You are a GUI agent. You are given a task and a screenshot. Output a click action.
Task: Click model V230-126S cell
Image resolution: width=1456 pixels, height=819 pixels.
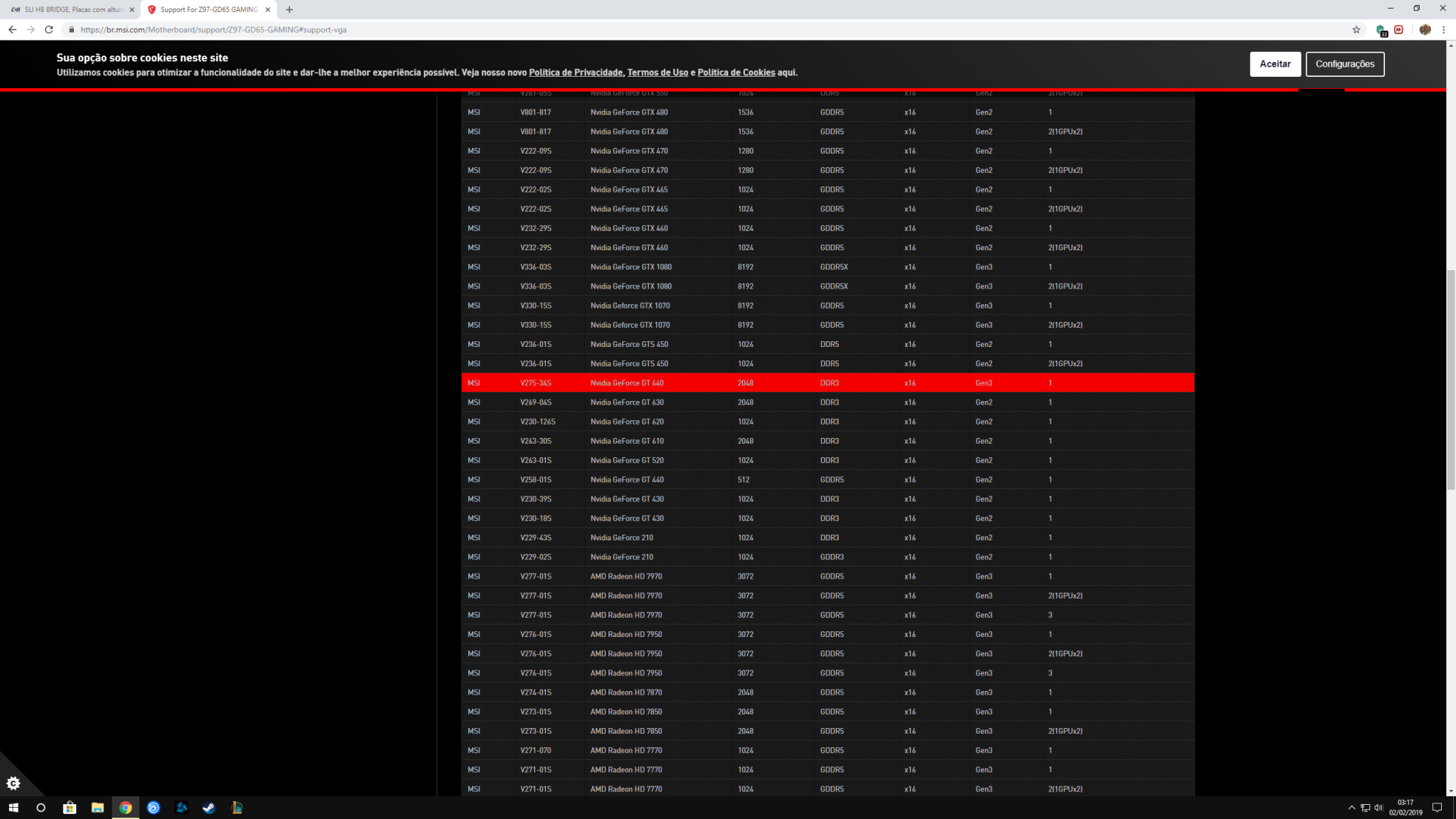point(538,422)
